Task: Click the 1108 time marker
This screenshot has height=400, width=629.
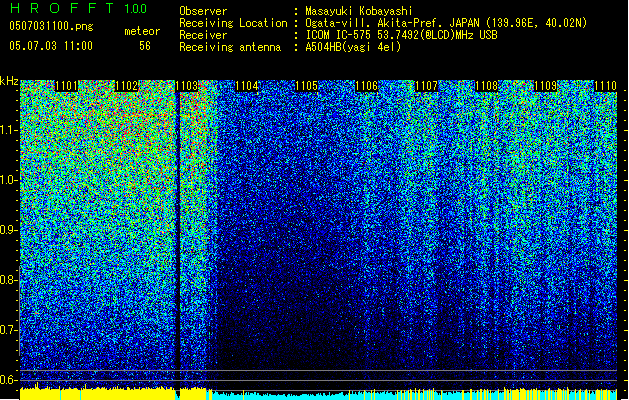Action: 487,86
